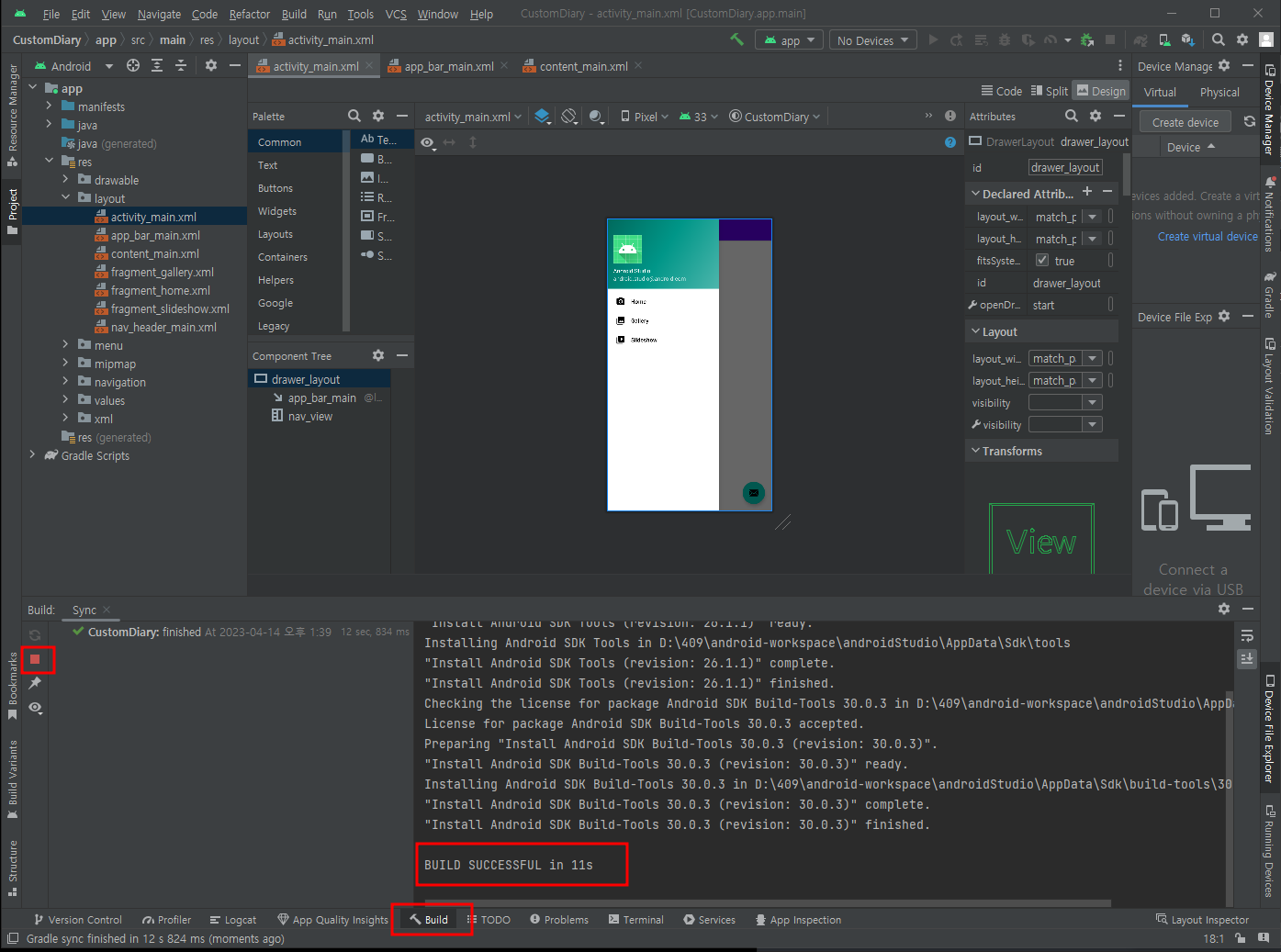This screenshot has width=1281, height=952.
Task: Select the Widgets palette category
Action: click(277, 211)
